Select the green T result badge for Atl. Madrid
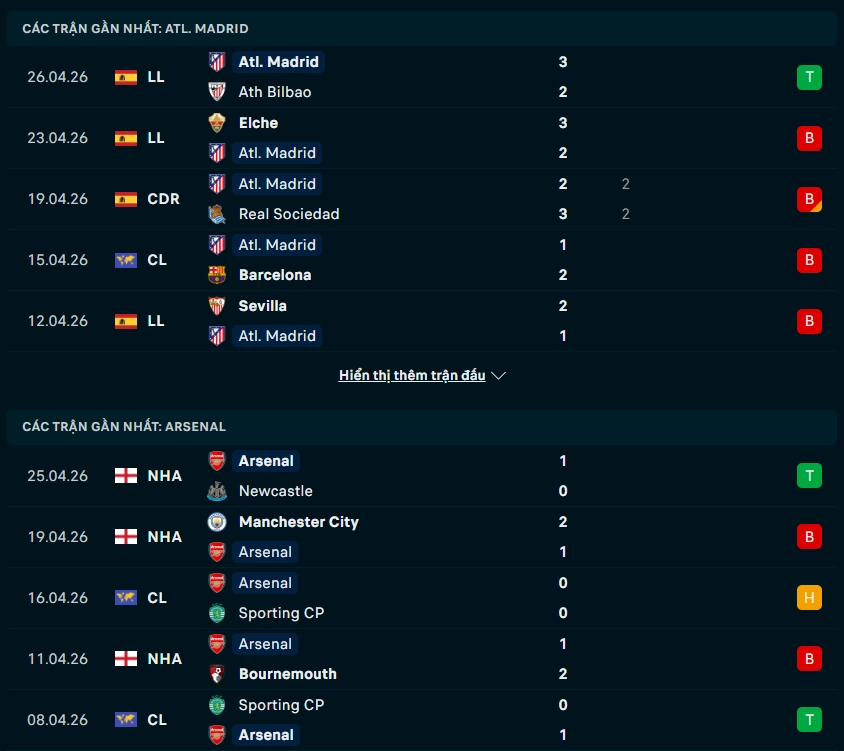 coord(809,77)
